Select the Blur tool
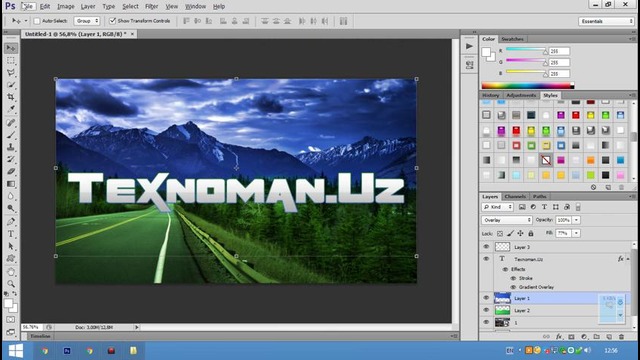The image size is (640, 360). pos(11,196)
